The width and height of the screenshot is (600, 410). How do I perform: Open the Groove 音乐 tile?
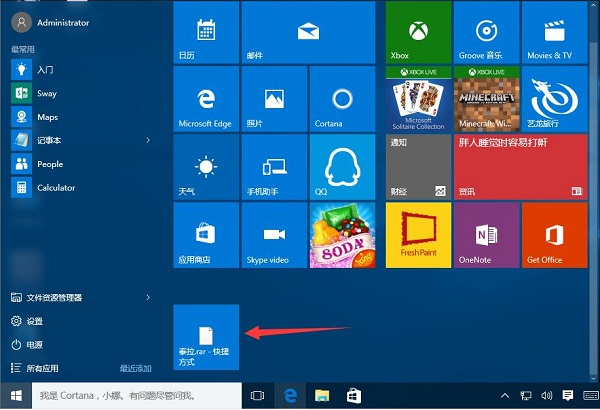[x=486, y=32]
